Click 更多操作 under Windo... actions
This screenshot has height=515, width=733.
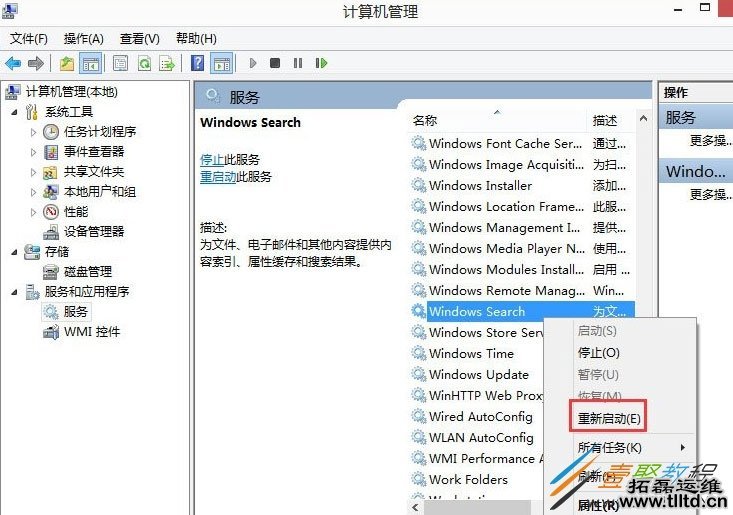[710, 194]
